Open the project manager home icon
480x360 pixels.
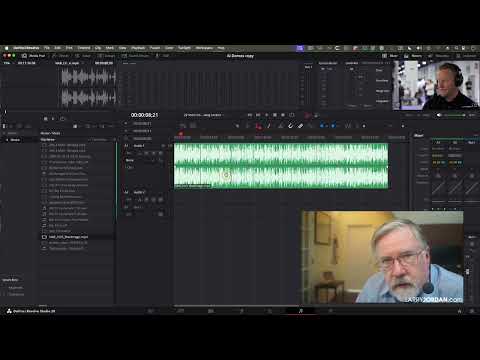click(x=460, y=311)
